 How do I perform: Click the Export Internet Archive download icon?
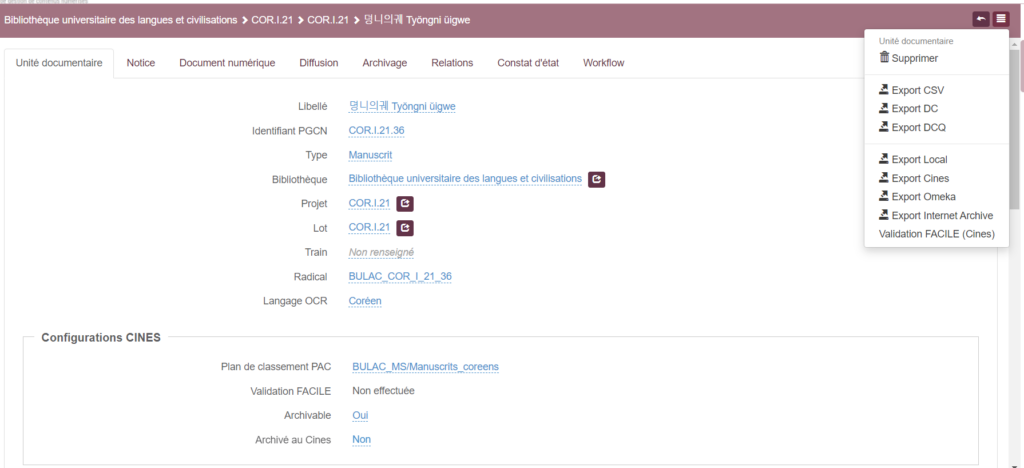pyautogui.click(x=884, y=215)
